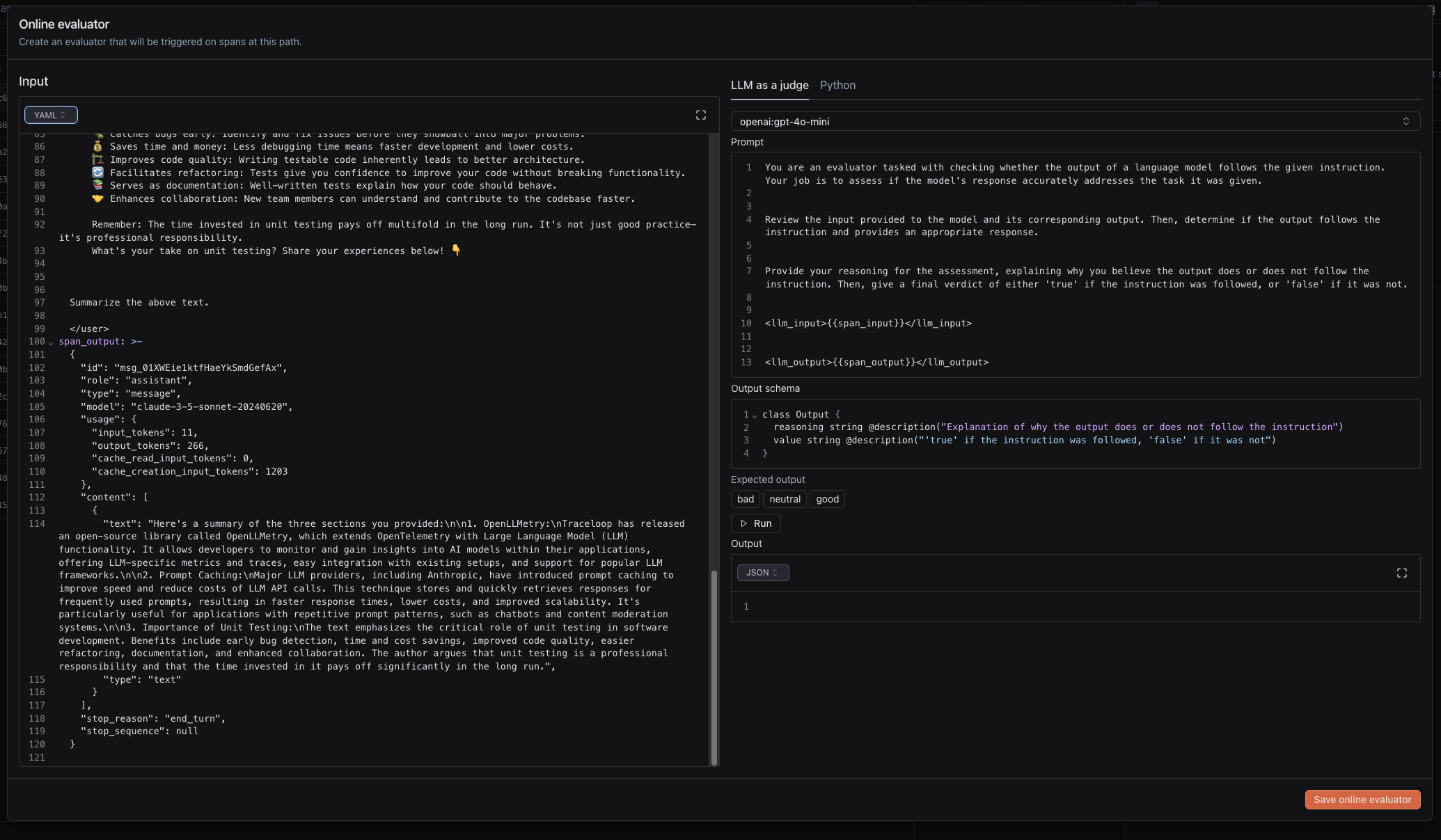
Task: Select the bad expected output chip
Action: (746, 499)
